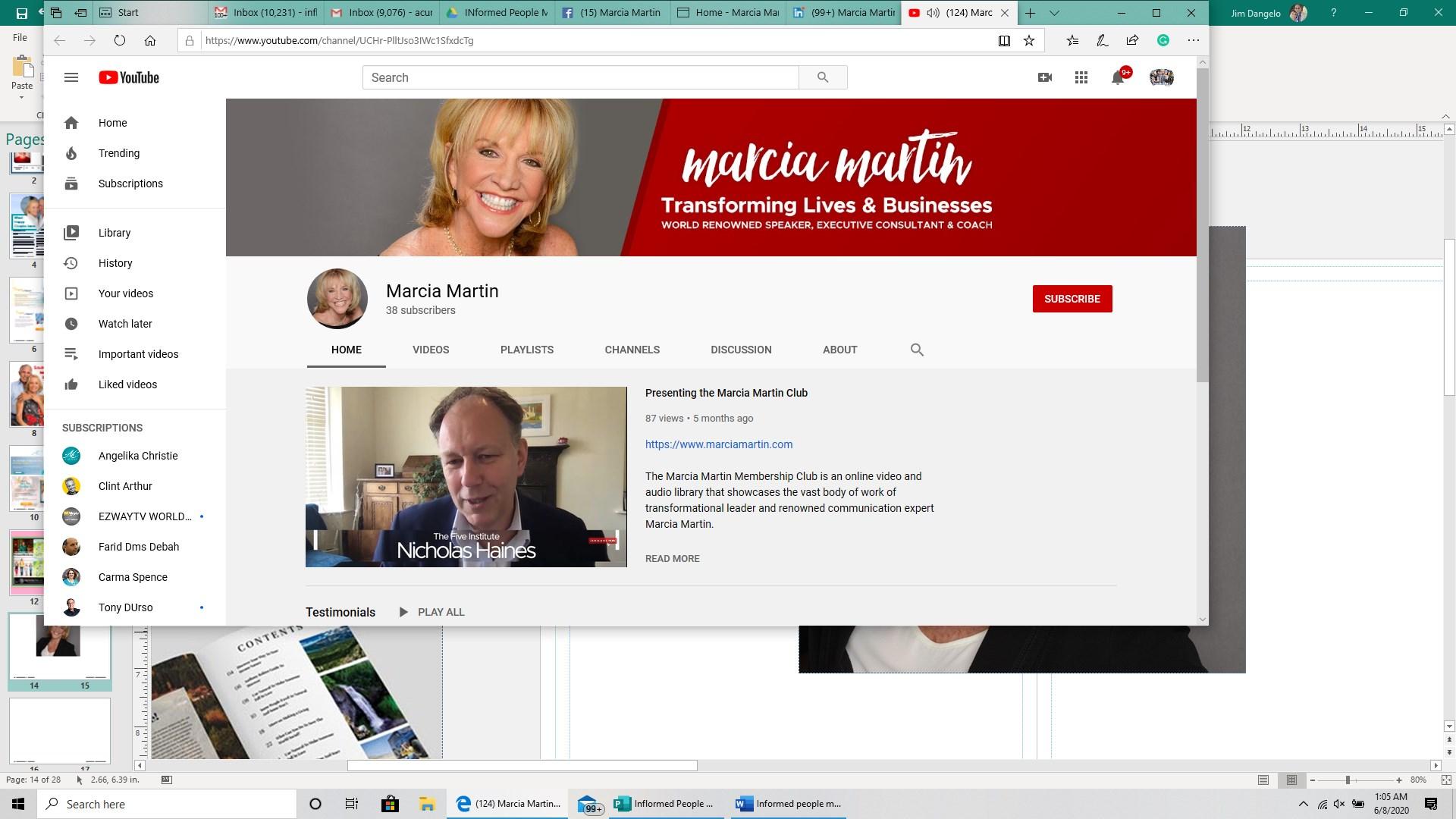Open a new browser tab with plus
Screen dimensions: 1456x819
(1030, 13)
